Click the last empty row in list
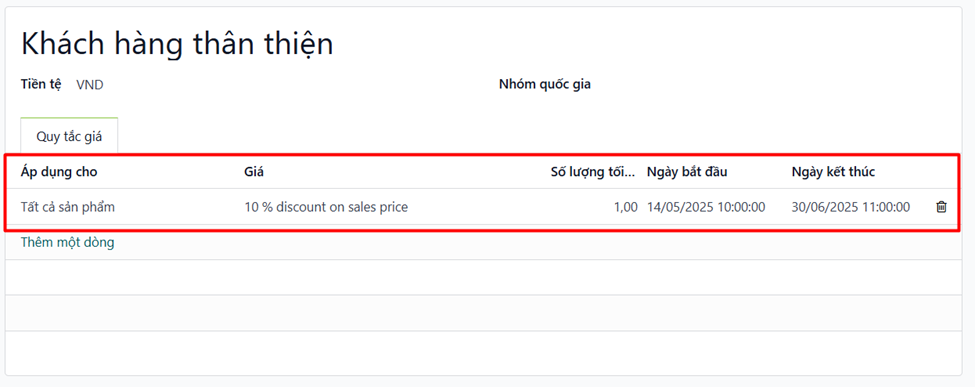Viewport: 975px width, 387px height. pos(483,353)
